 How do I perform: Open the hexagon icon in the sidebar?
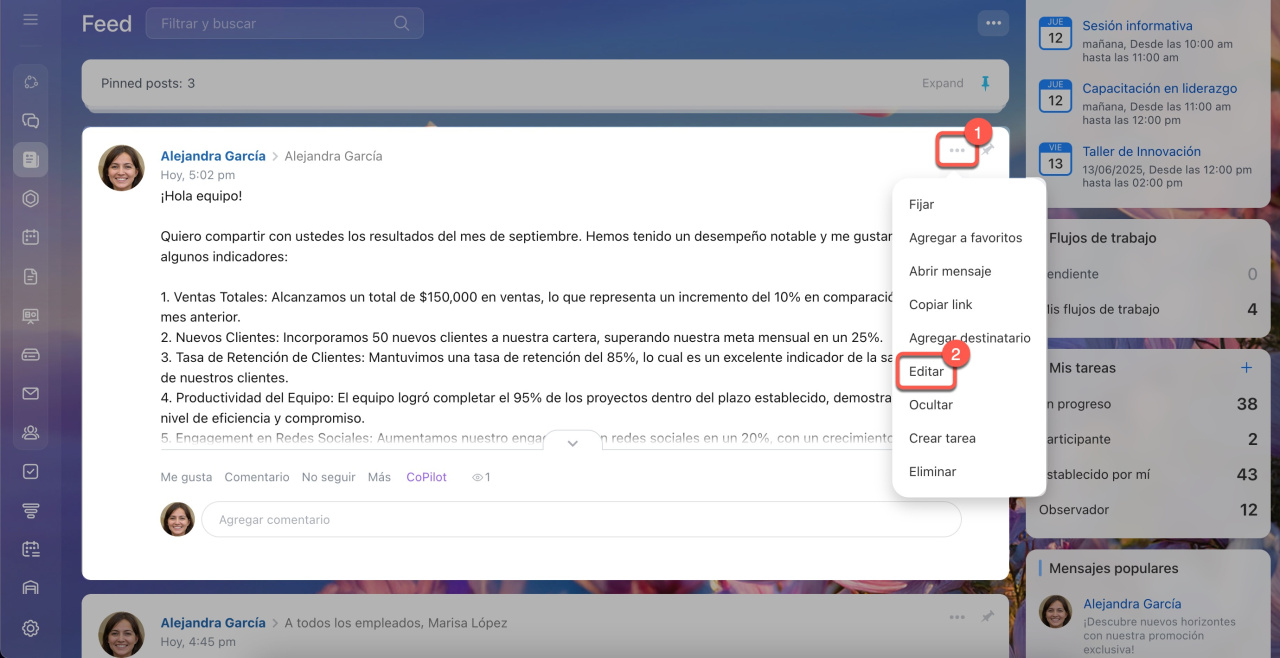point(30,198)
